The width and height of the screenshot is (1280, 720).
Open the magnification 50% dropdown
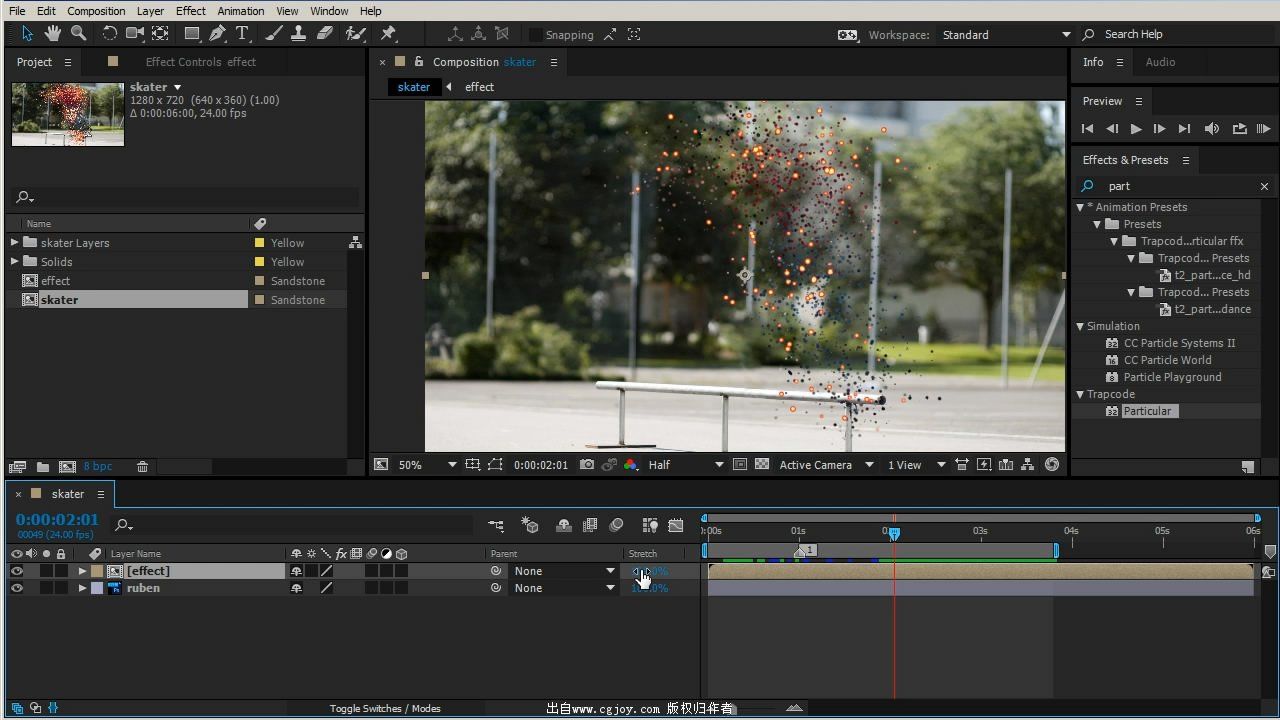tap(428, 465)
